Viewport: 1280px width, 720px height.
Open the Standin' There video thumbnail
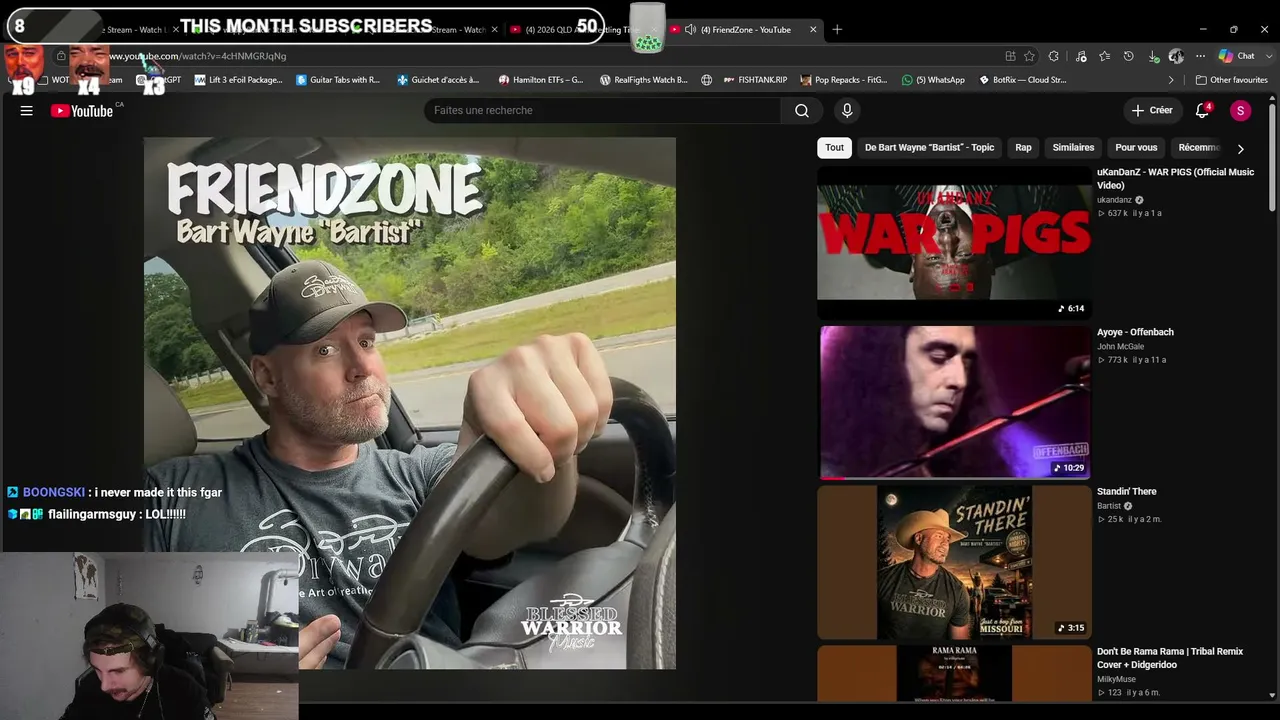tap(954, 562)
